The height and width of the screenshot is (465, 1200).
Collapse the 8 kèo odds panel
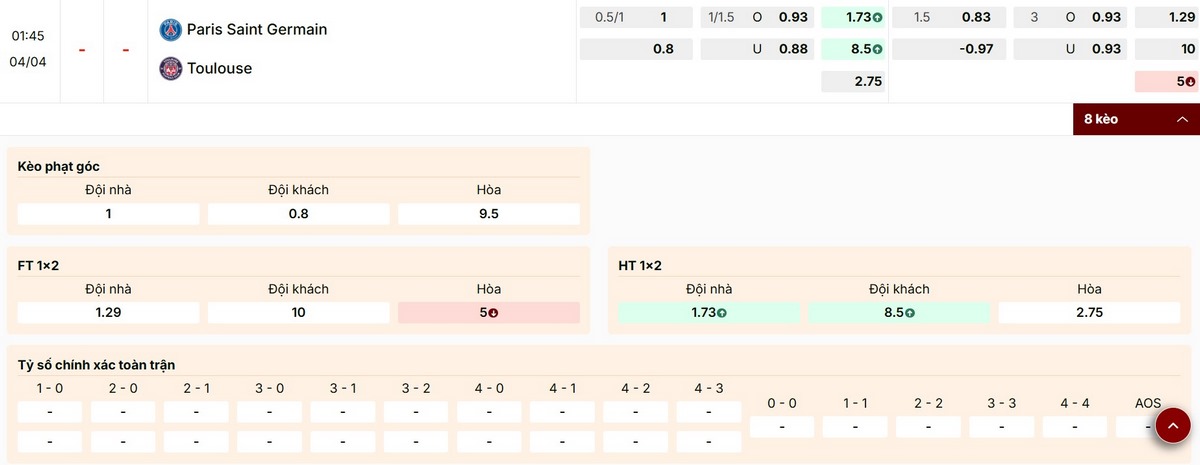click(1135, 119)
